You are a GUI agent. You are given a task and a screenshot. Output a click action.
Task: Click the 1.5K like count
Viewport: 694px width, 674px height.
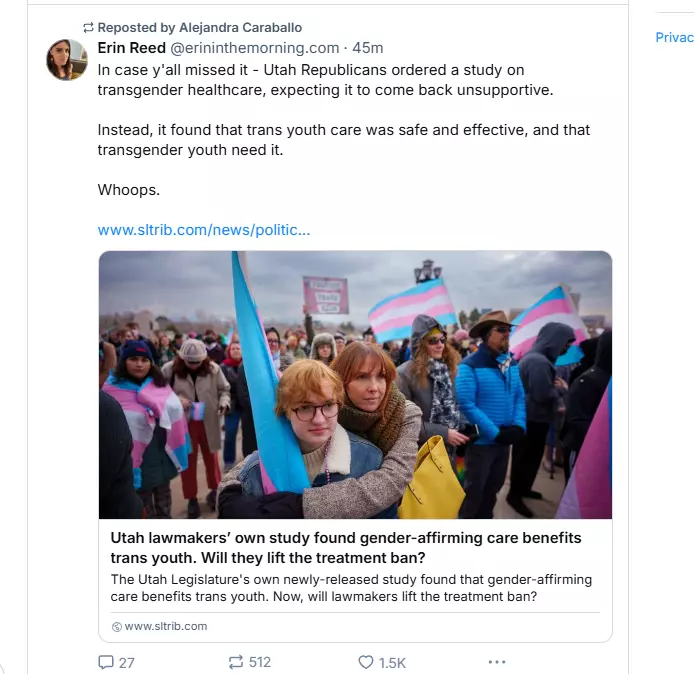point(392,662)
